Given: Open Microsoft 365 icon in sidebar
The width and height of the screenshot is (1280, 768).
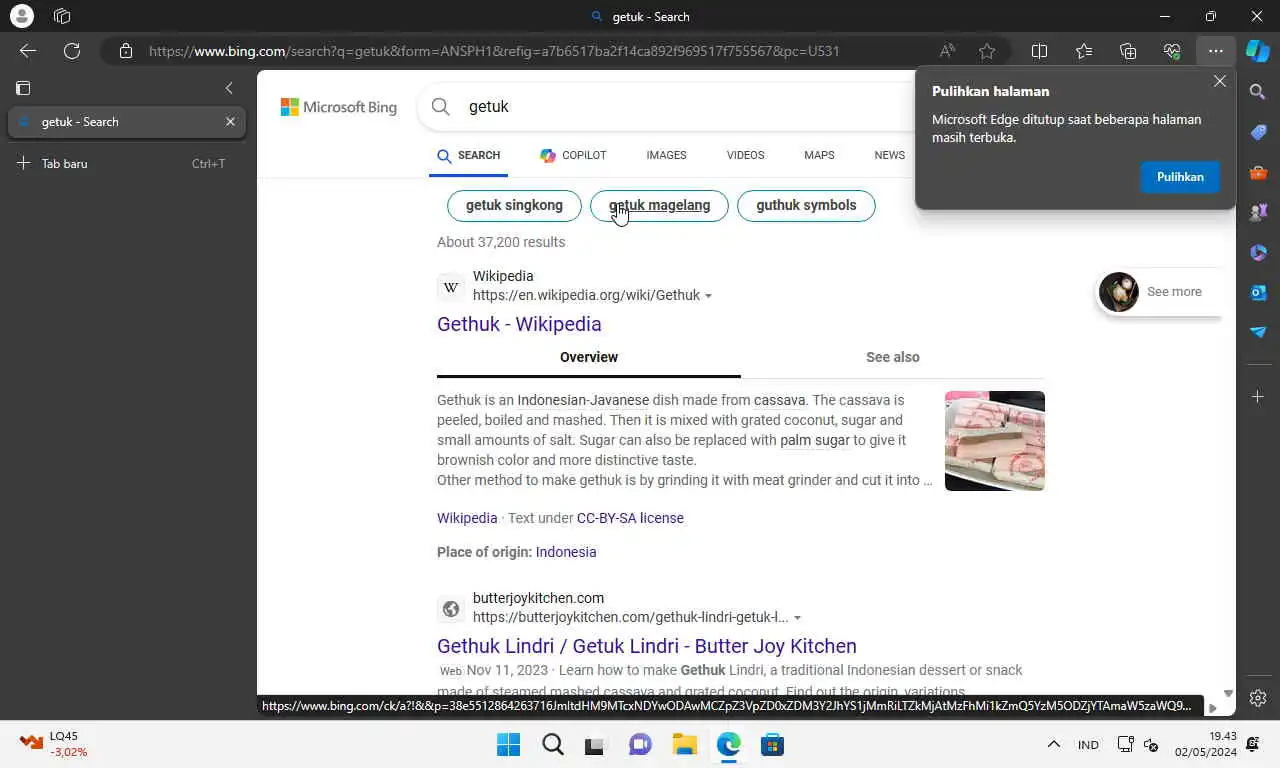Looking at the screenshot, I should pos(1258,252).
